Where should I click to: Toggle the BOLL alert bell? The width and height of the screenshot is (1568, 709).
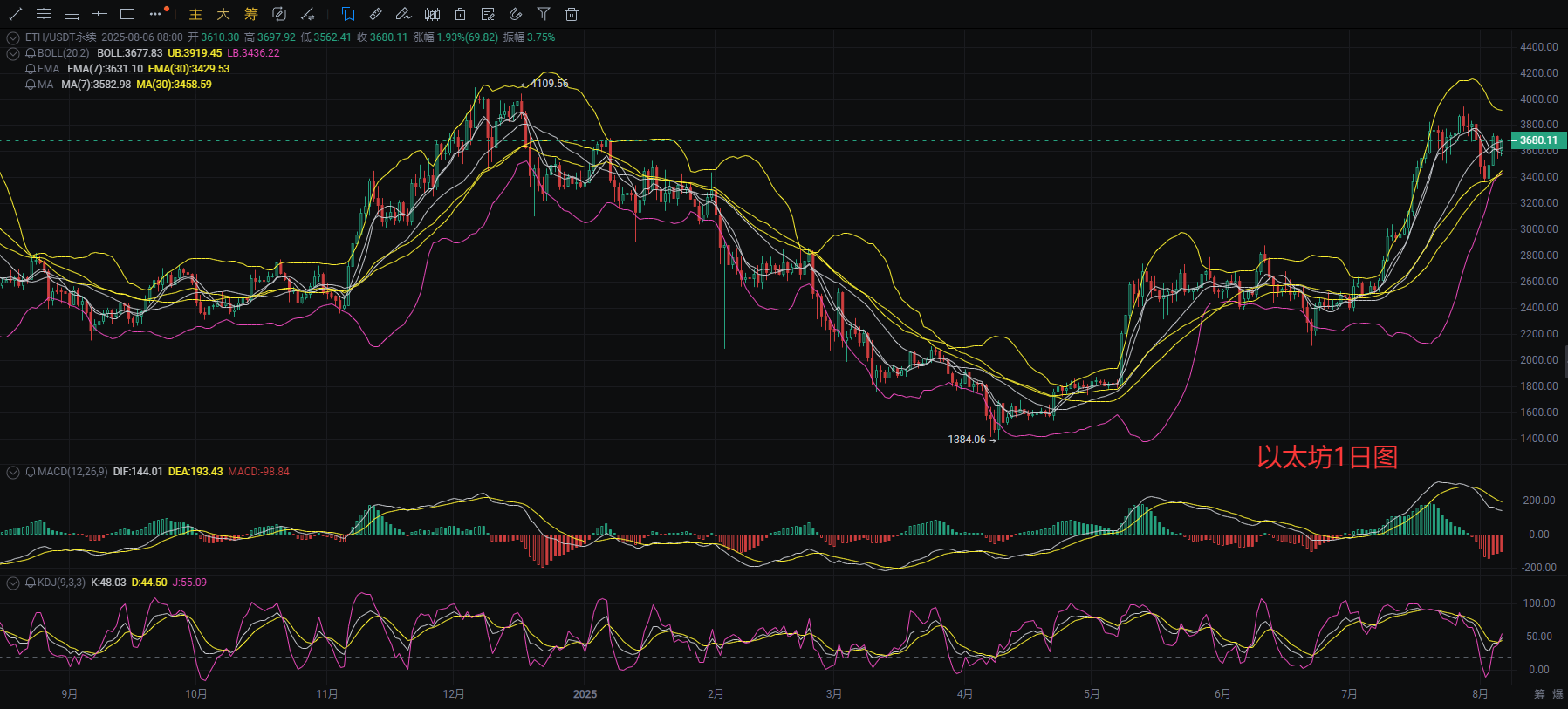pyautogui.click(x=31, y=53)
